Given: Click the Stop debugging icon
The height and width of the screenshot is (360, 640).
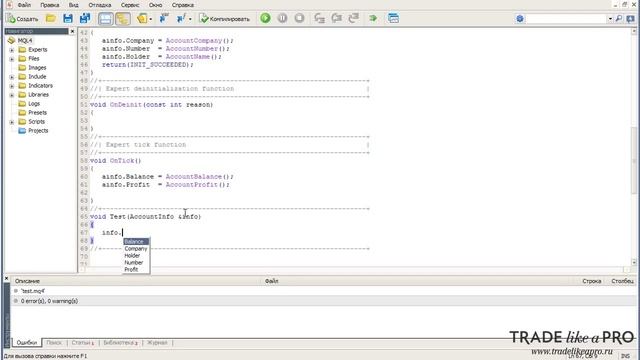Looking at the screenshot, I should (x=299, y=18).
